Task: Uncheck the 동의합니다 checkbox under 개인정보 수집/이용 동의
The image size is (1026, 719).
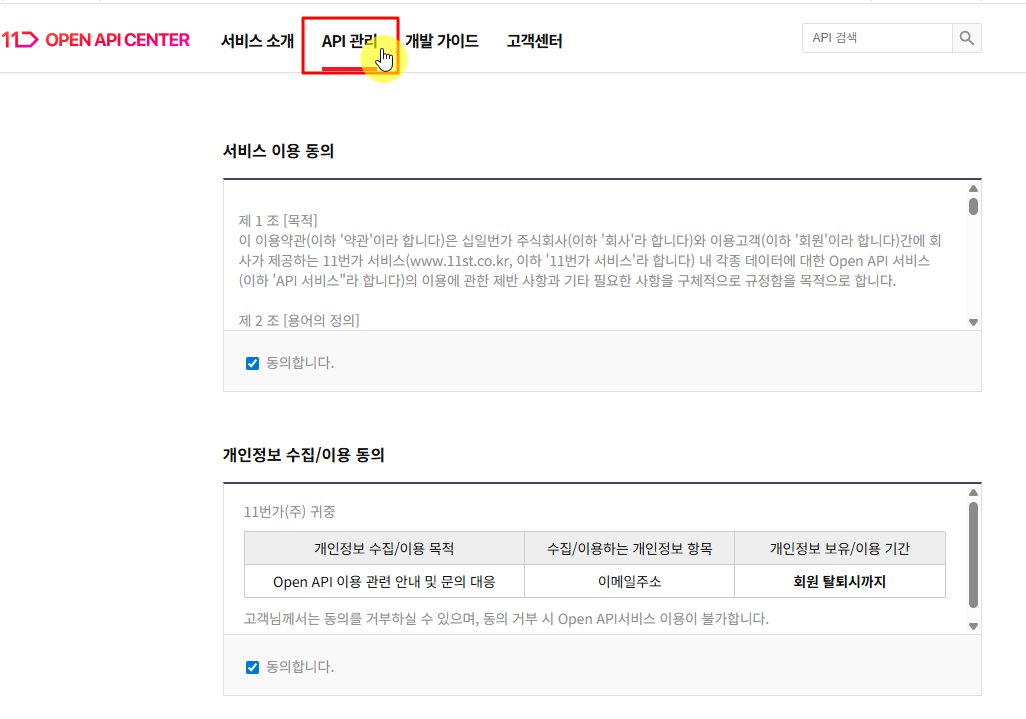Action: point(253,667)
